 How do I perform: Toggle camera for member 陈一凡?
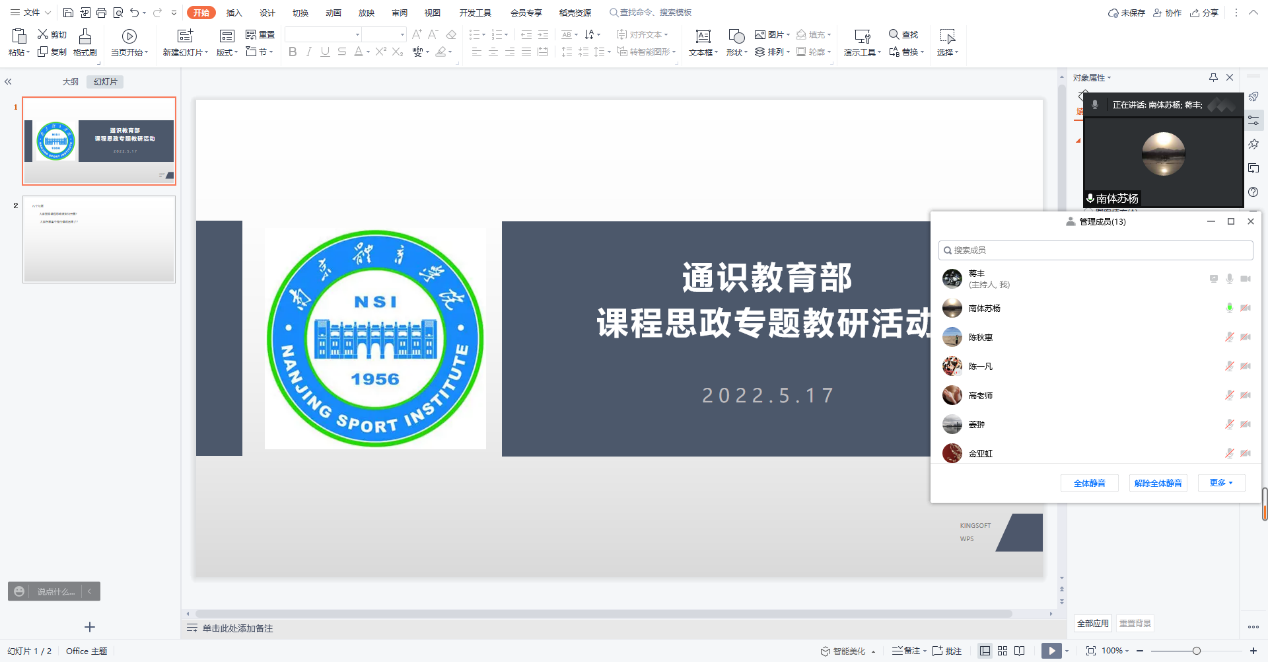tap(1246, 366)
